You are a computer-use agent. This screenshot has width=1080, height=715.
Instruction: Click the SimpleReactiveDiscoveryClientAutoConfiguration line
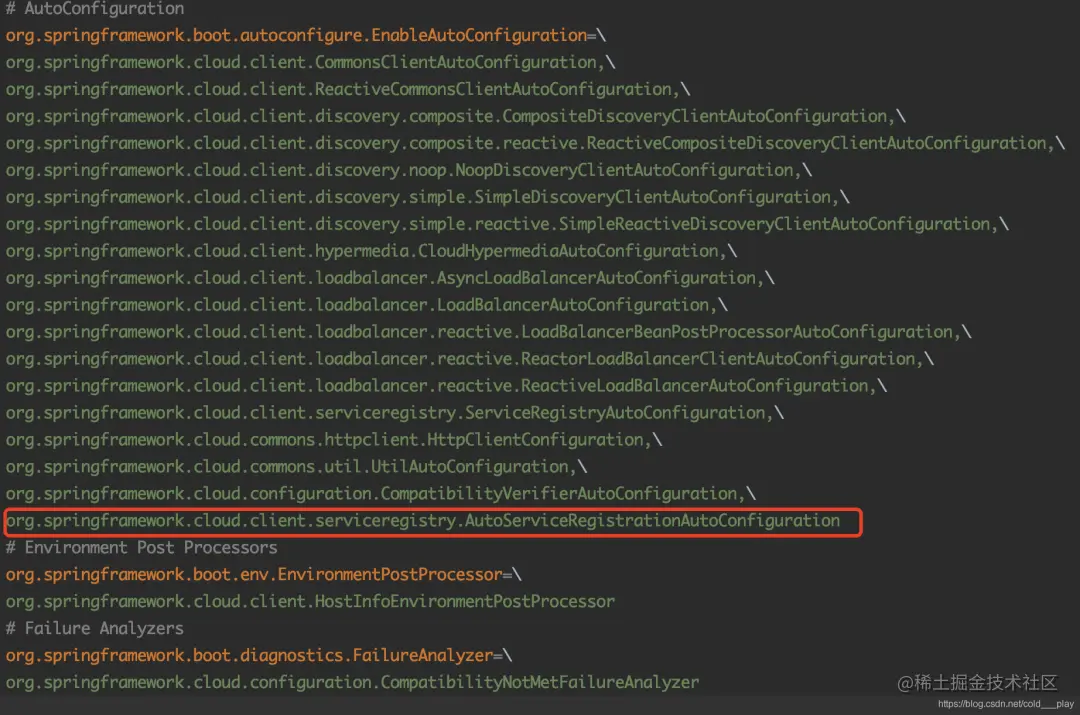(x=507, y=224)
